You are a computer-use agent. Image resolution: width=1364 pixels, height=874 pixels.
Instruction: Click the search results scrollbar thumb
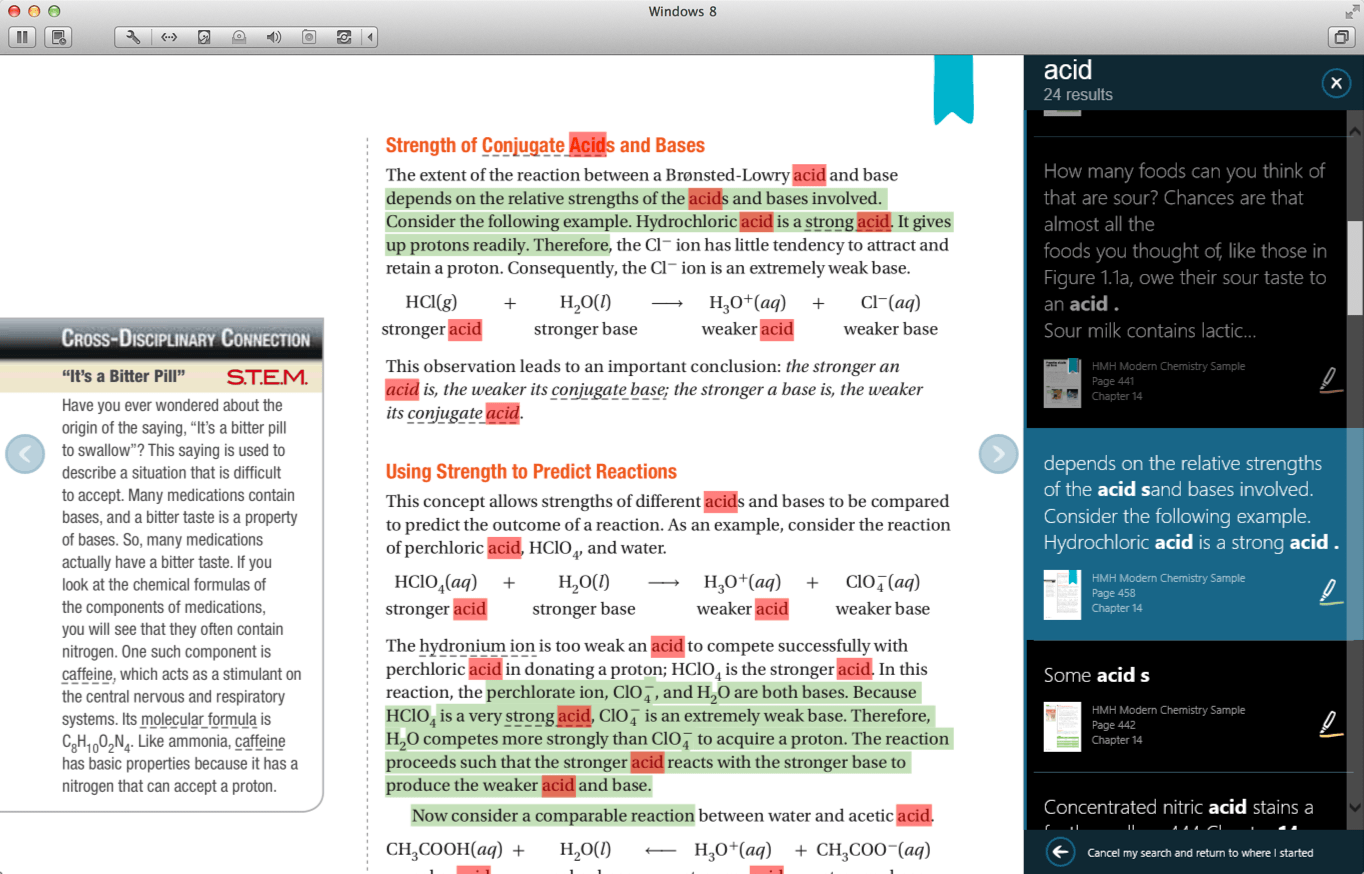tap(1355, 268)
